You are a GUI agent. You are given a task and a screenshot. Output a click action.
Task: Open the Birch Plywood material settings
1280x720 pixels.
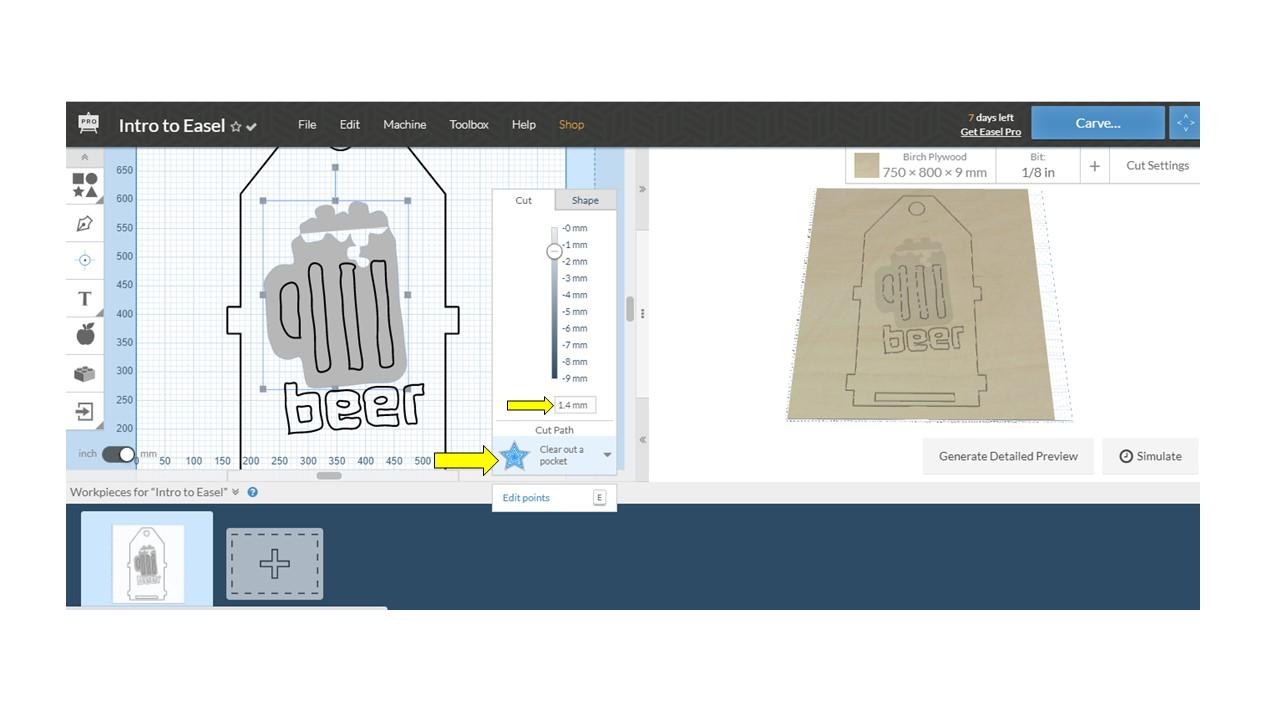(x=921, y=165)
